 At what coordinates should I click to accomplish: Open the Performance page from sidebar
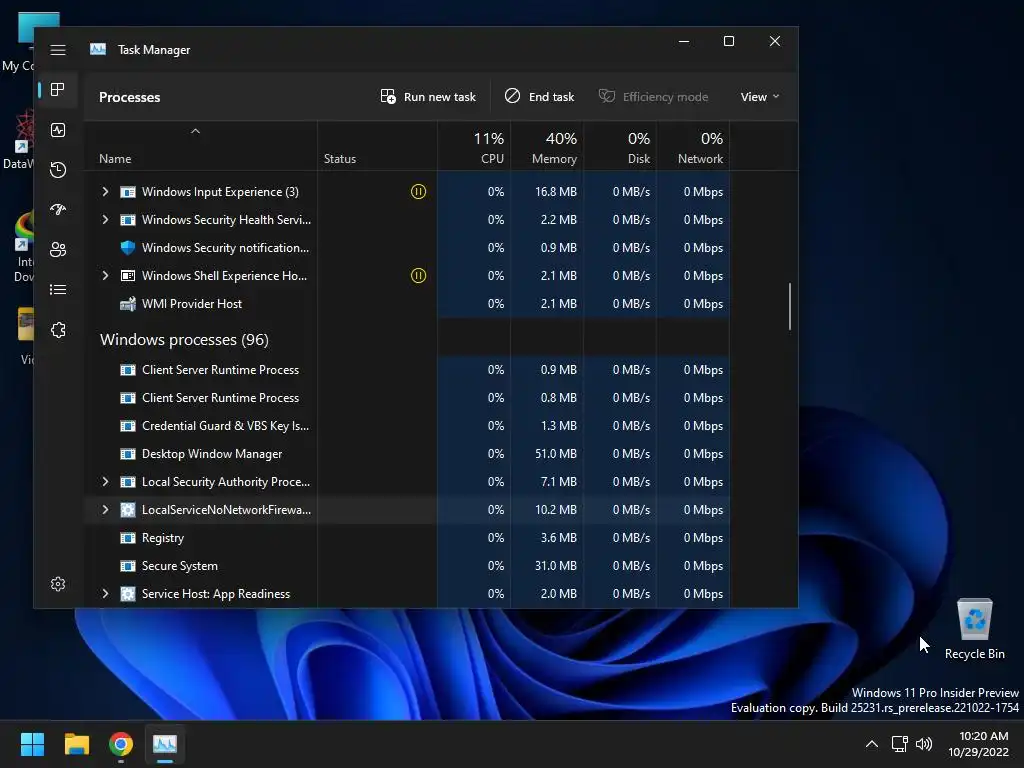58,130
